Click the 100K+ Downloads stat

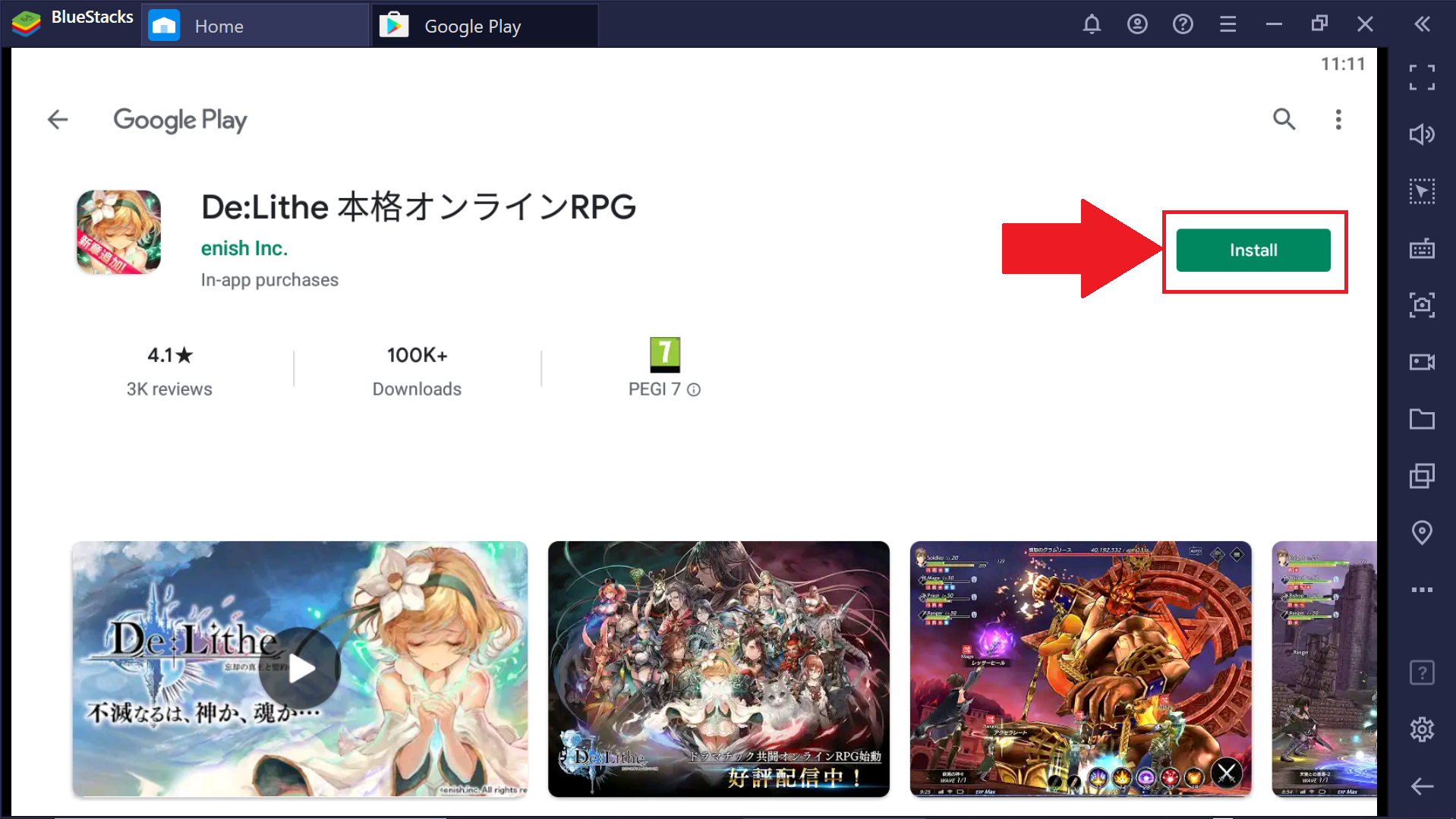(417, 371)
